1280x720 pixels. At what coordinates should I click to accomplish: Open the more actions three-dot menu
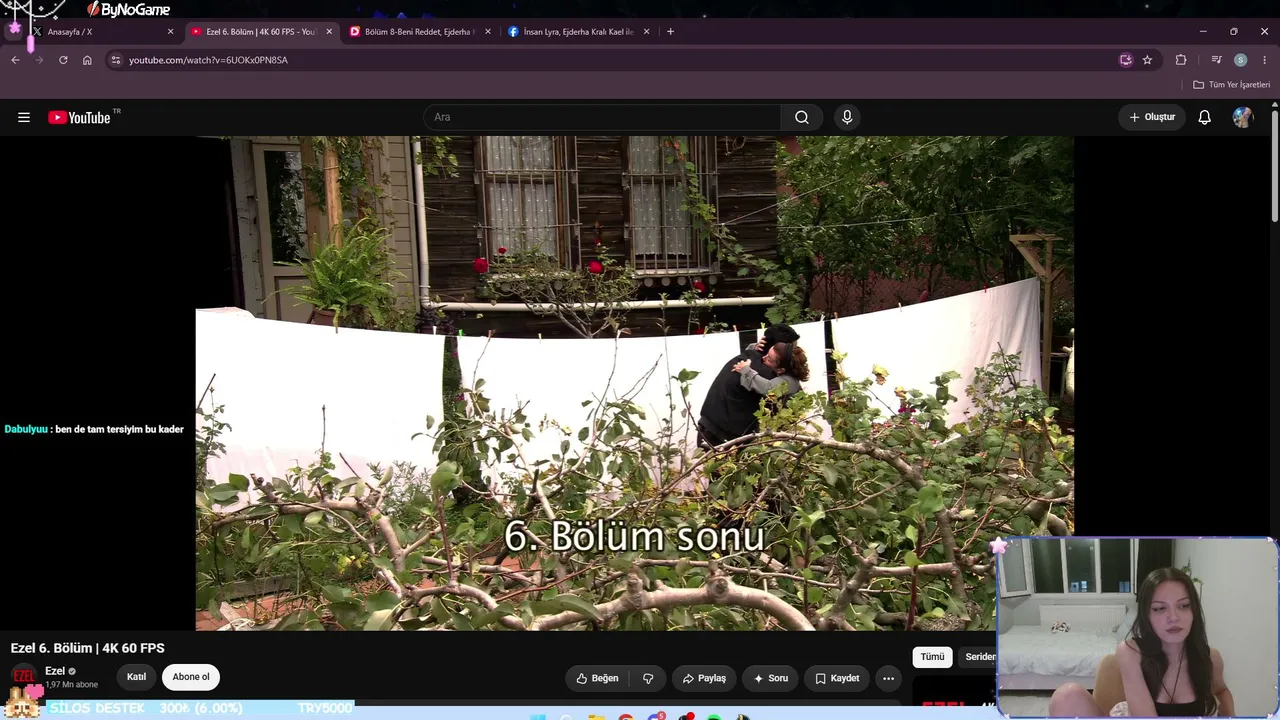pos(888,678)
